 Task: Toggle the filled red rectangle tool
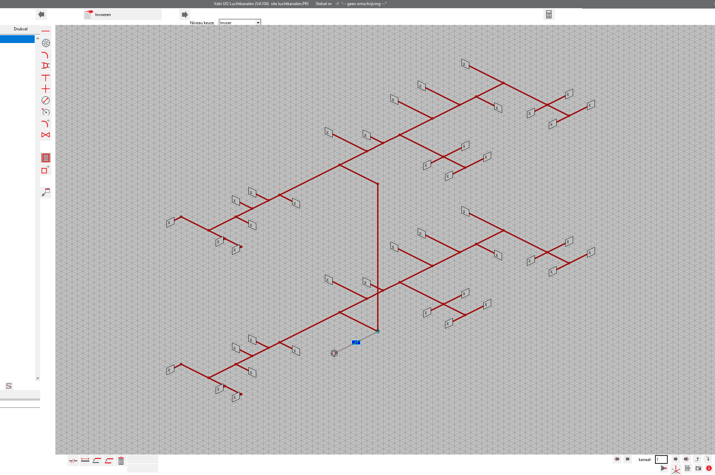point(46,158)
